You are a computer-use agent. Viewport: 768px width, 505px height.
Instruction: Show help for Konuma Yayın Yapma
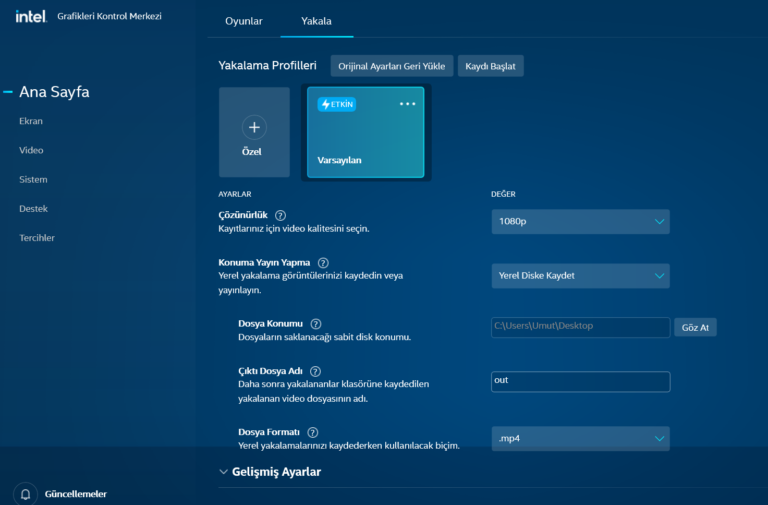tap(323, 263)
